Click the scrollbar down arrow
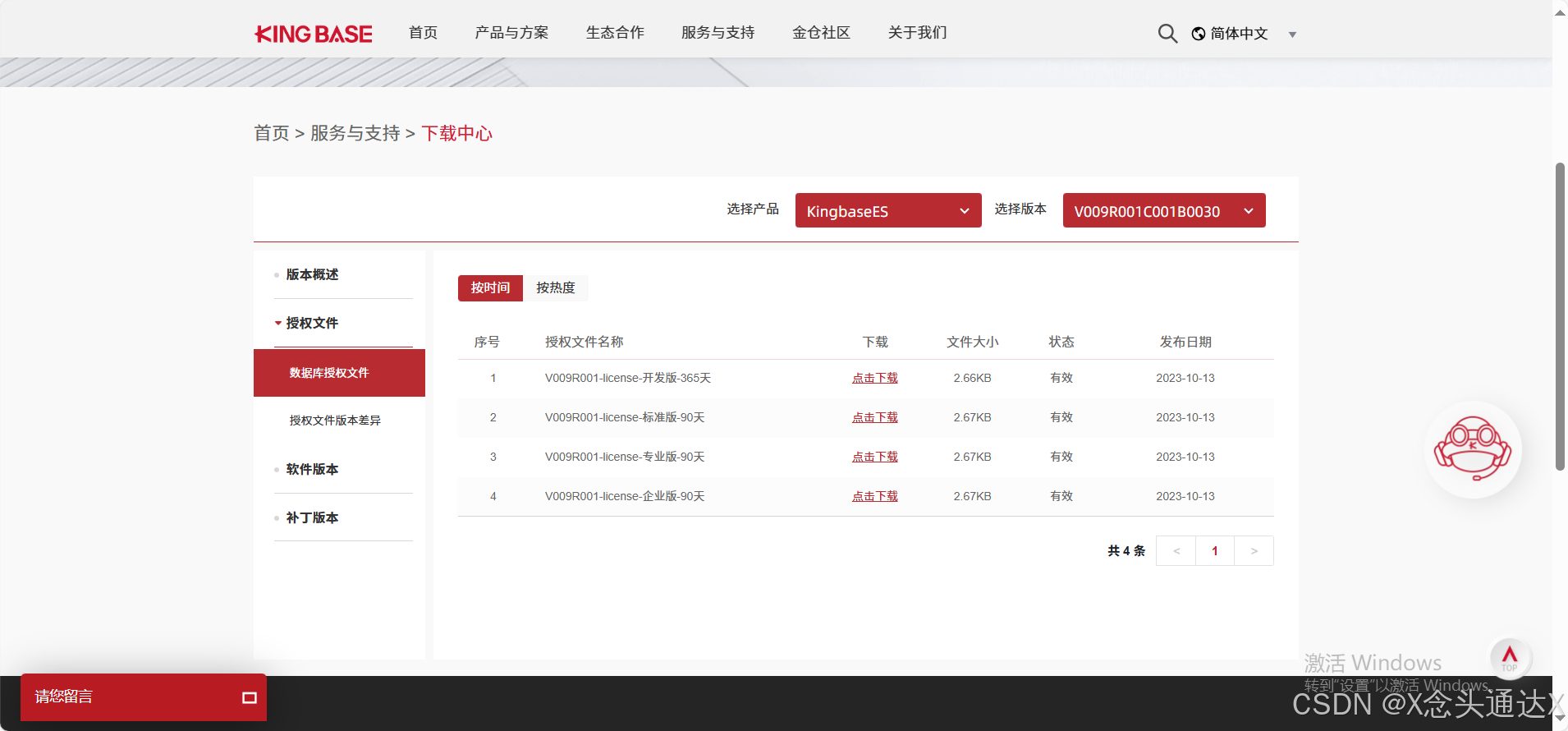 tap(1560, 719)
